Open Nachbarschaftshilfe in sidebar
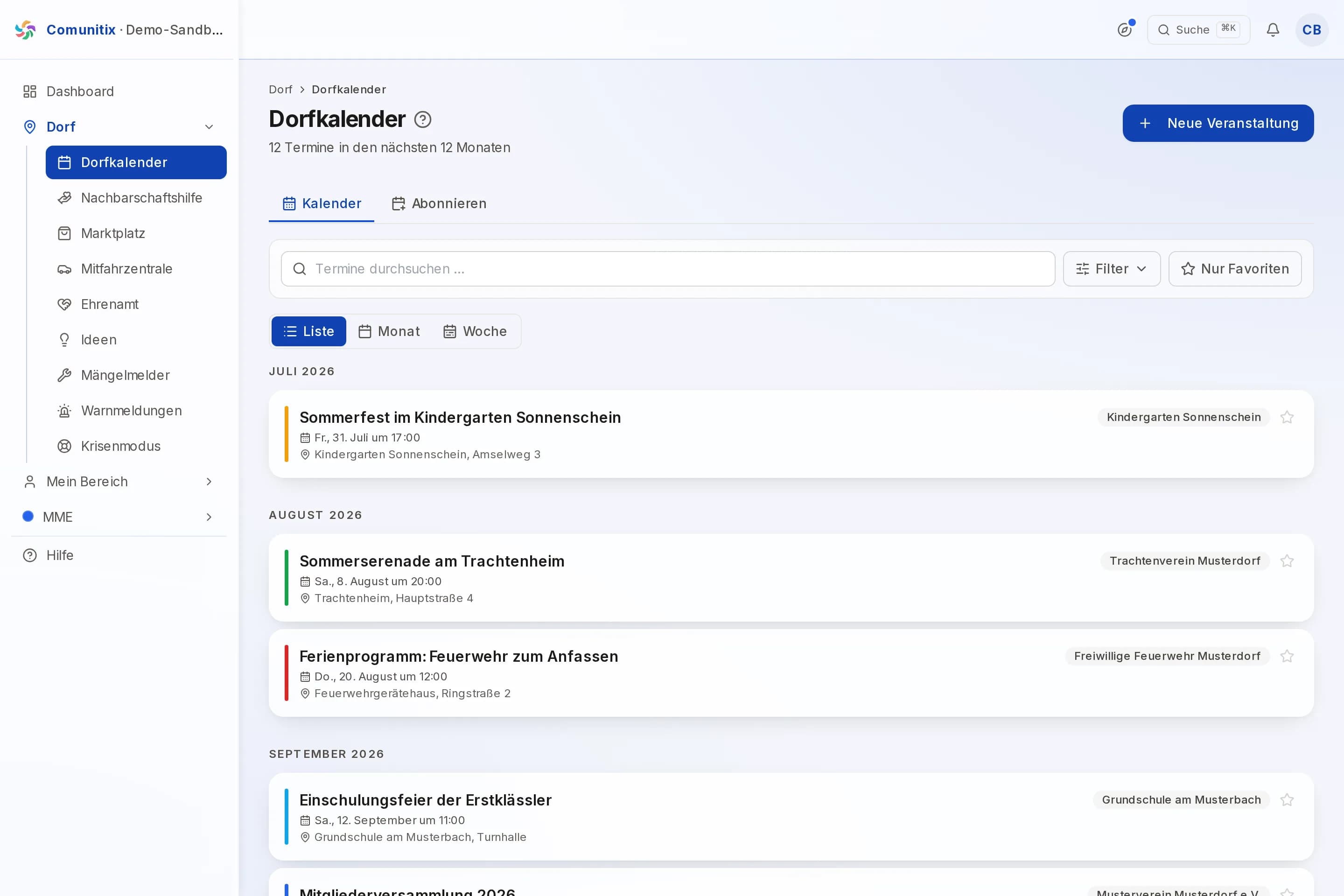The image size is (1344, 896). 136,198
